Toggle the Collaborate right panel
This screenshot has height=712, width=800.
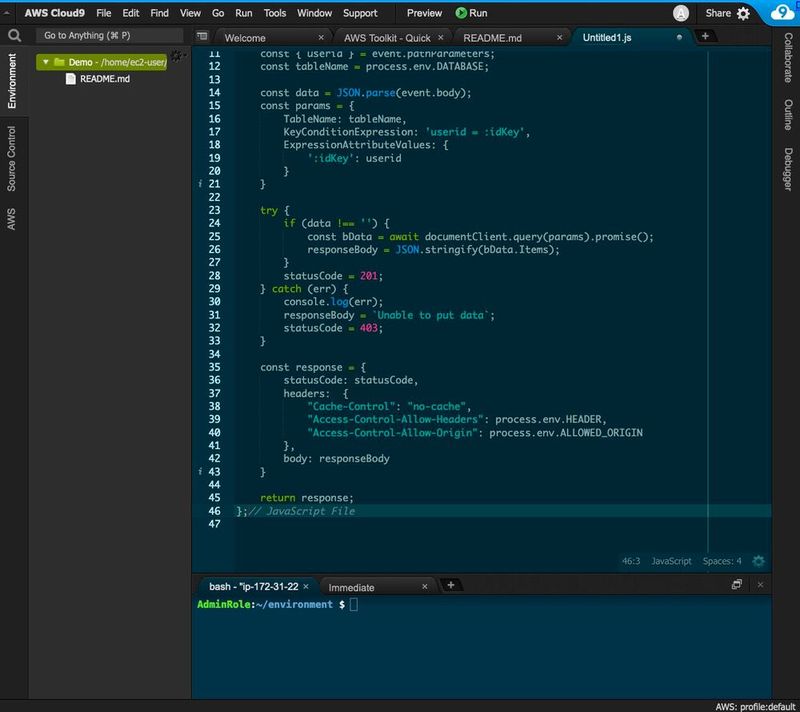[788, 58]
